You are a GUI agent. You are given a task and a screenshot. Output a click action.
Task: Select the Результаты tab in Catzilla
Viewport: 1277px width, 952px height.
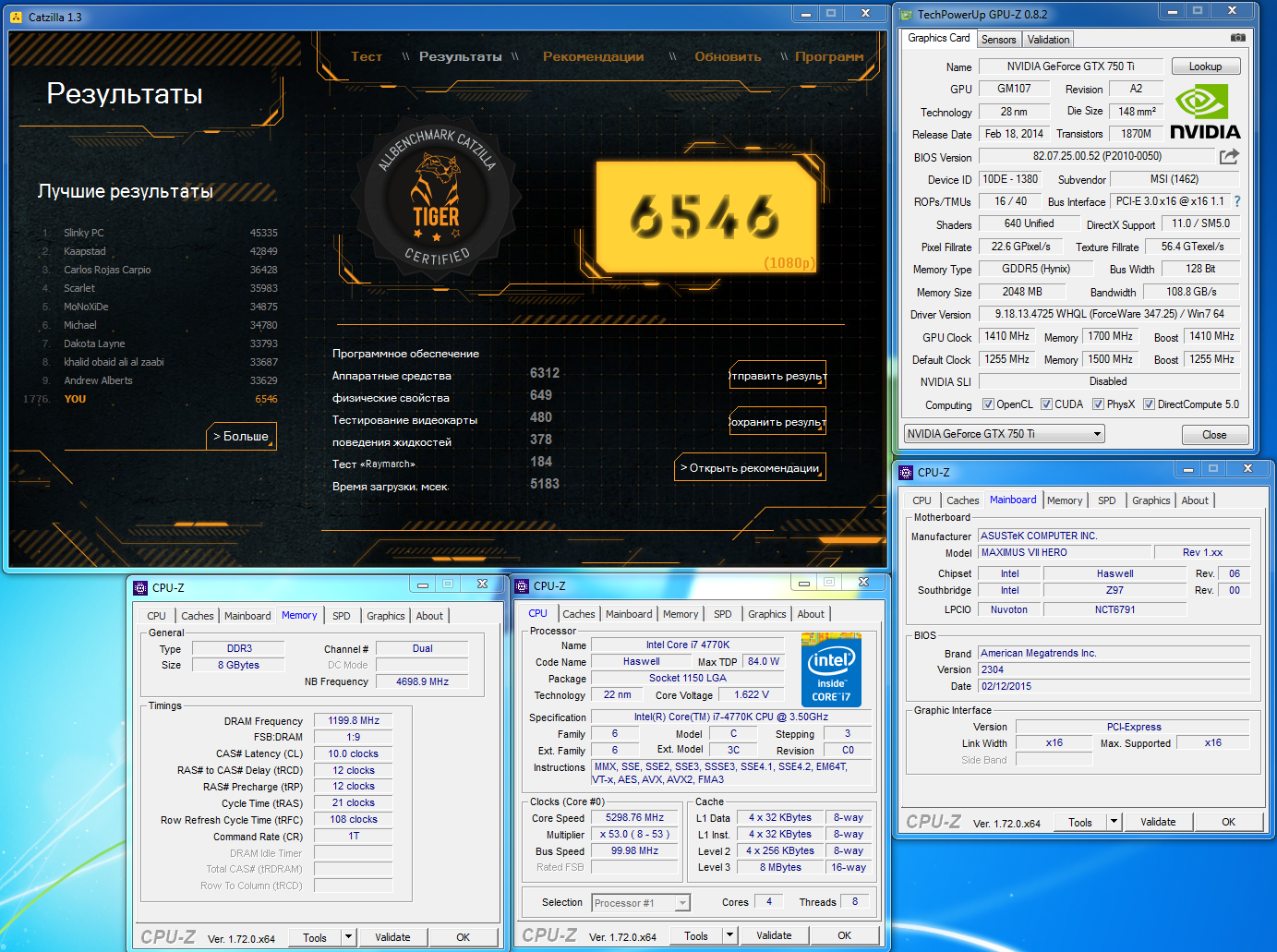pyautogui.click(x=460, y=56)
